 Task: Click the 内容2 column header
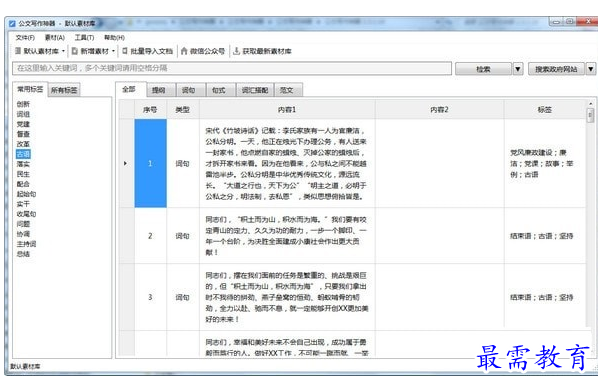click(x=439, y=109)
